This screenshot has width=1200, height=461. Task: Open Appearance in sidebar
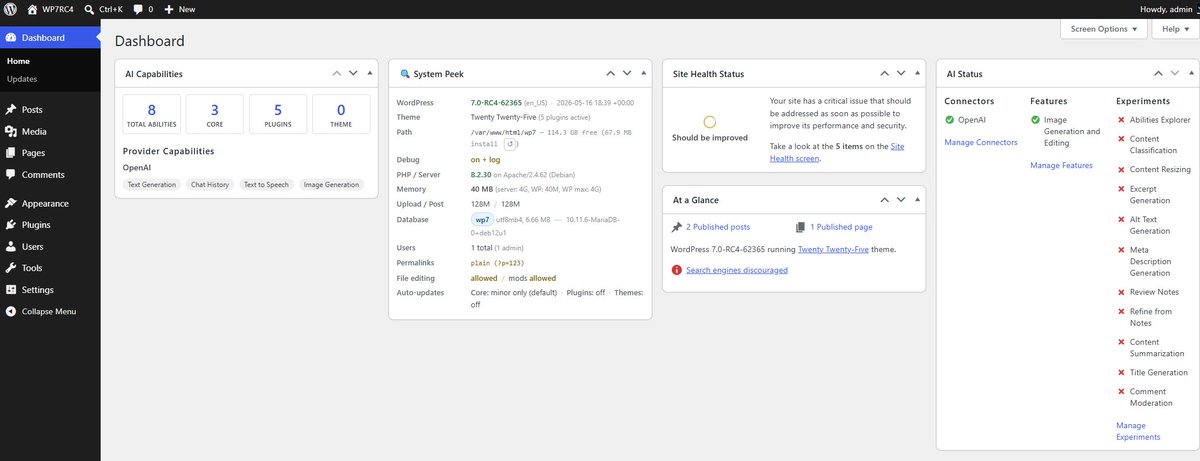tap(50, 203)
